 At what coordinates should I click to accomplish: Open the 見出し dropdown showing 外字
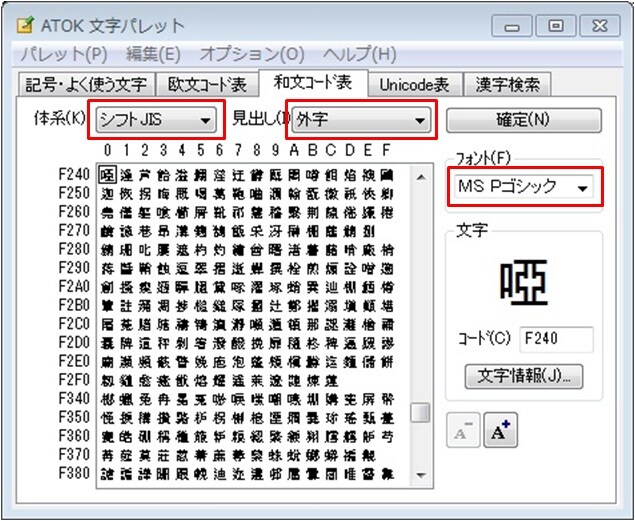pyautogui.click(x=361, y=120)
